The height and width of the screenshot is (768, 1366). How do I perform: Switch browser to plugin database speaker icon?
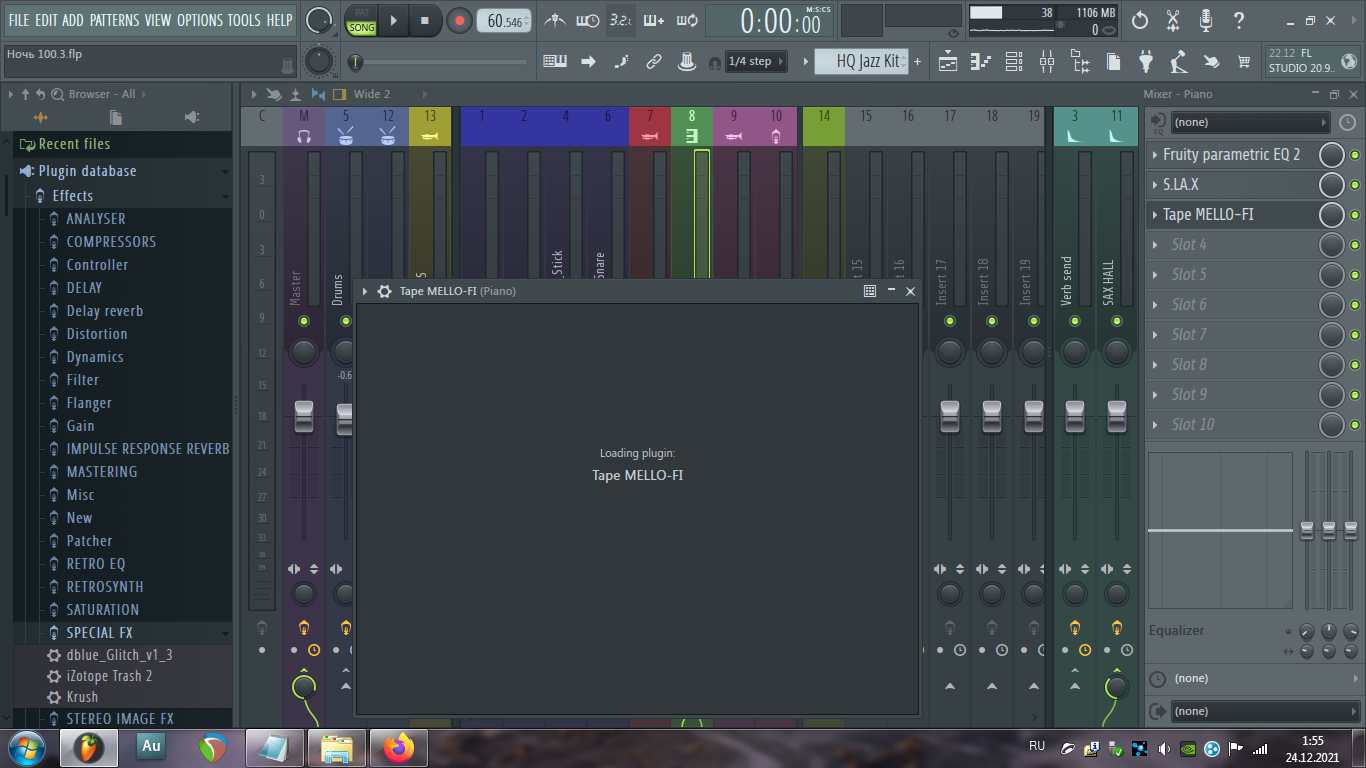(x=192, y=117)
